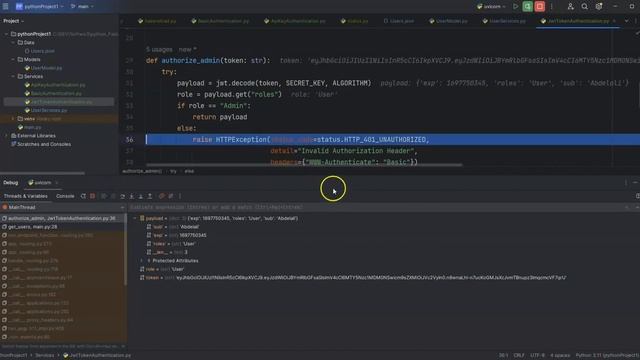Image resolution: width=640 pixels, height=360 pixels.
Task: Click the red Stop button in top toolbar
Action: click(540, 7)
